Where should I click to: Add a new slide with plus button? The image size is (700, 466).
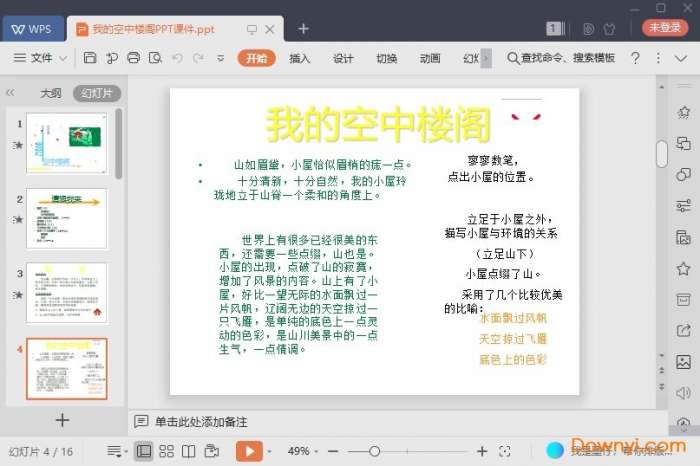pos(62,420)
